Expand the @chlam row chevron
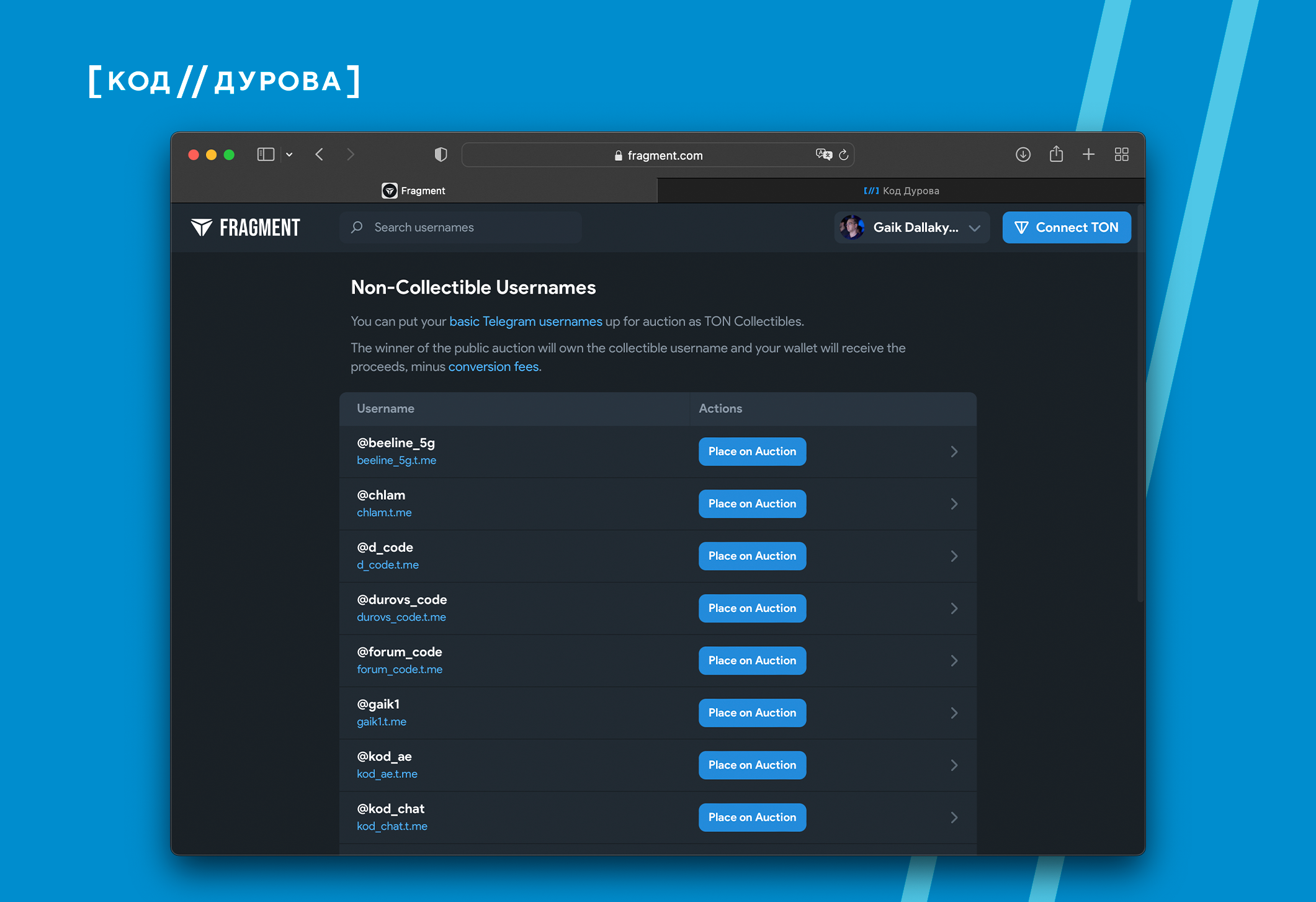This screenshot has width=1316, height=902. click(954, 504)
